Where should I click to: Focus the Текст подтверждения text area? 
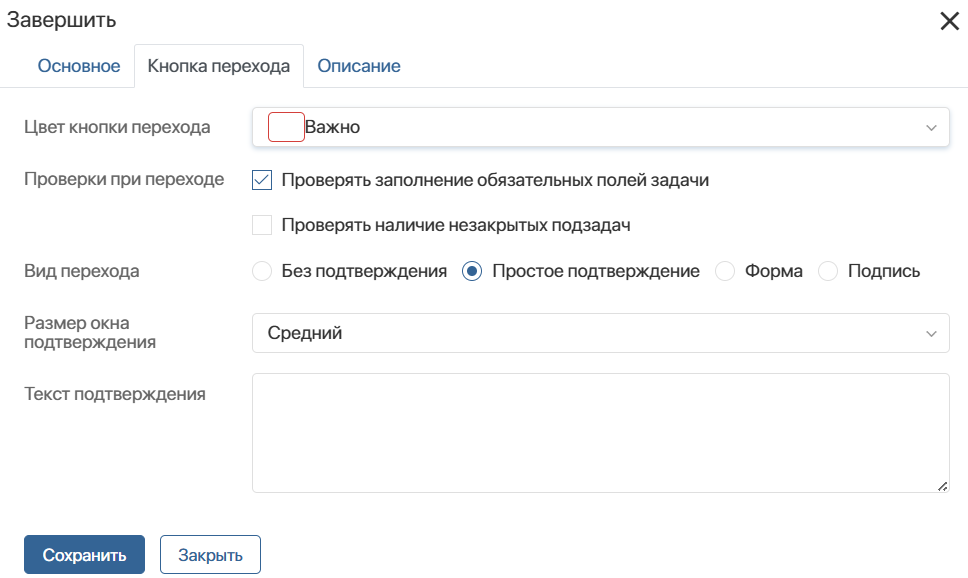pos(601,433)
